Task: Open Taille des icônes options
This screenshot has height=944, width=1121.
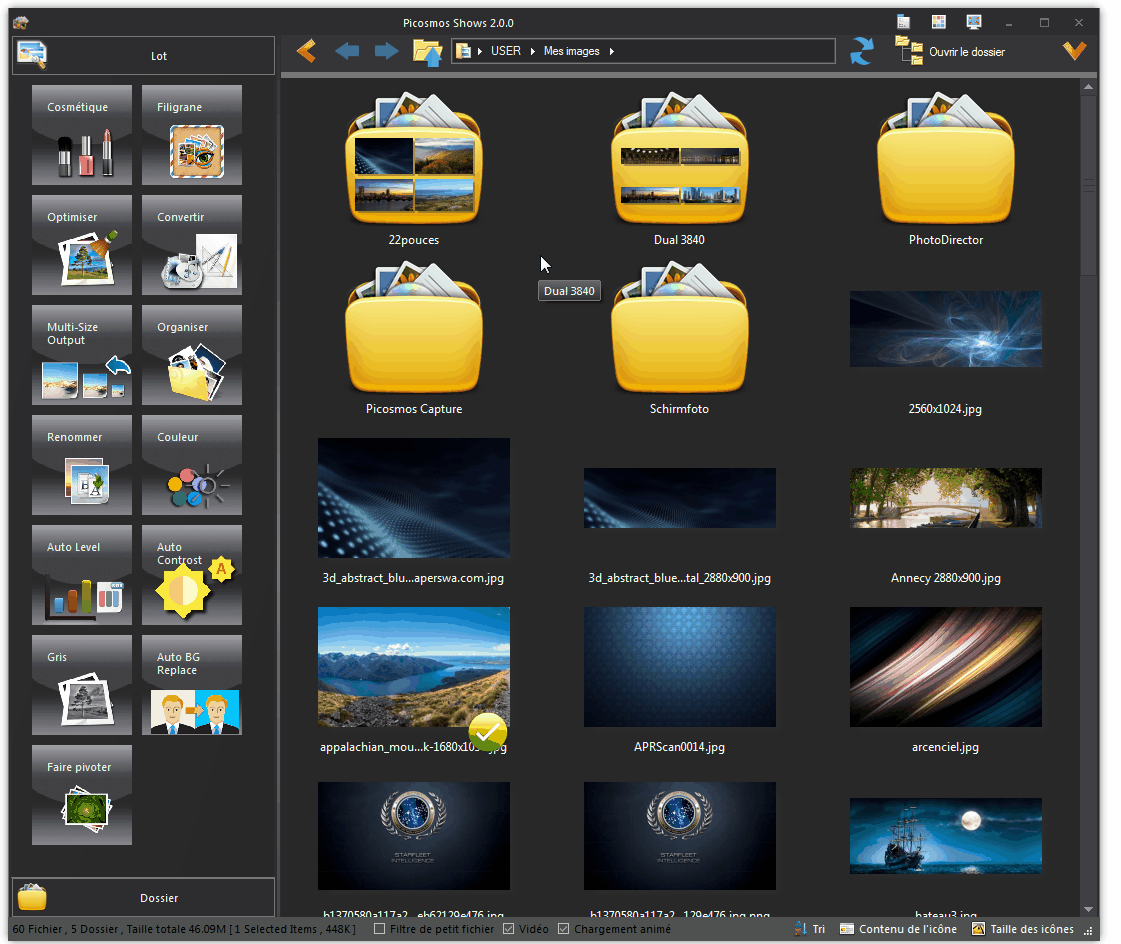Action: [x=1023, y=929]
